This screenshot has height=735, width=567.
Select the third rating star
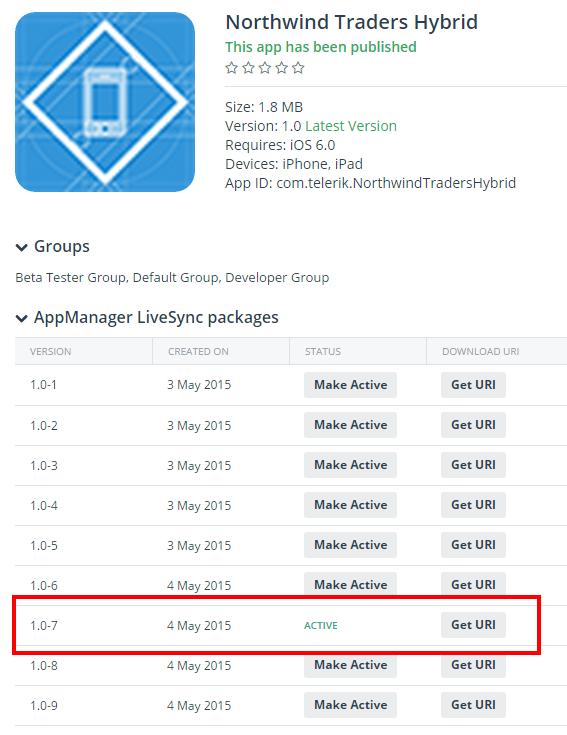265,68
